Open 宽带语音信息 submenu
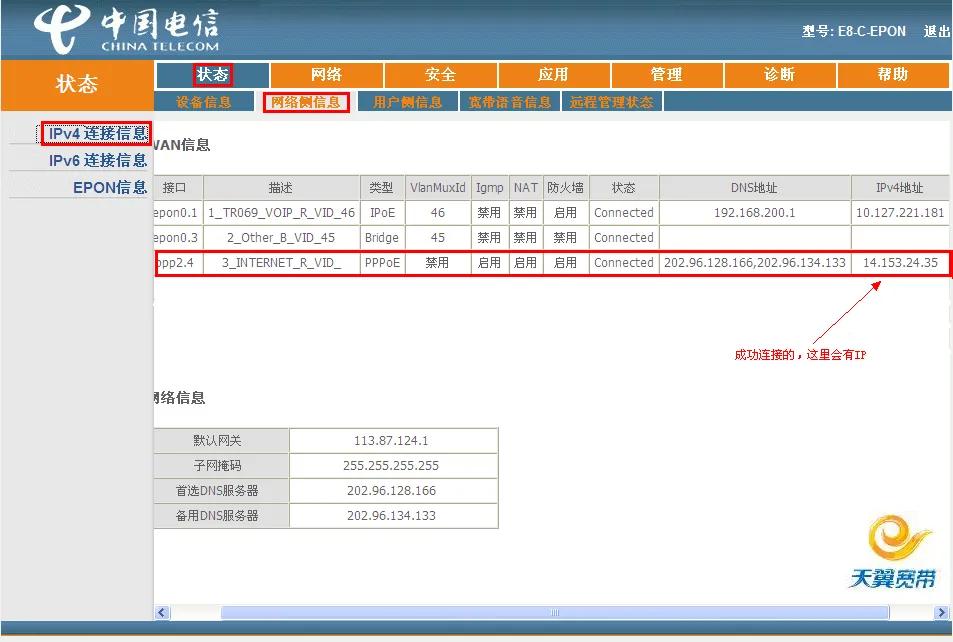Screen dimensions: 953x642 tap(510, 102)
